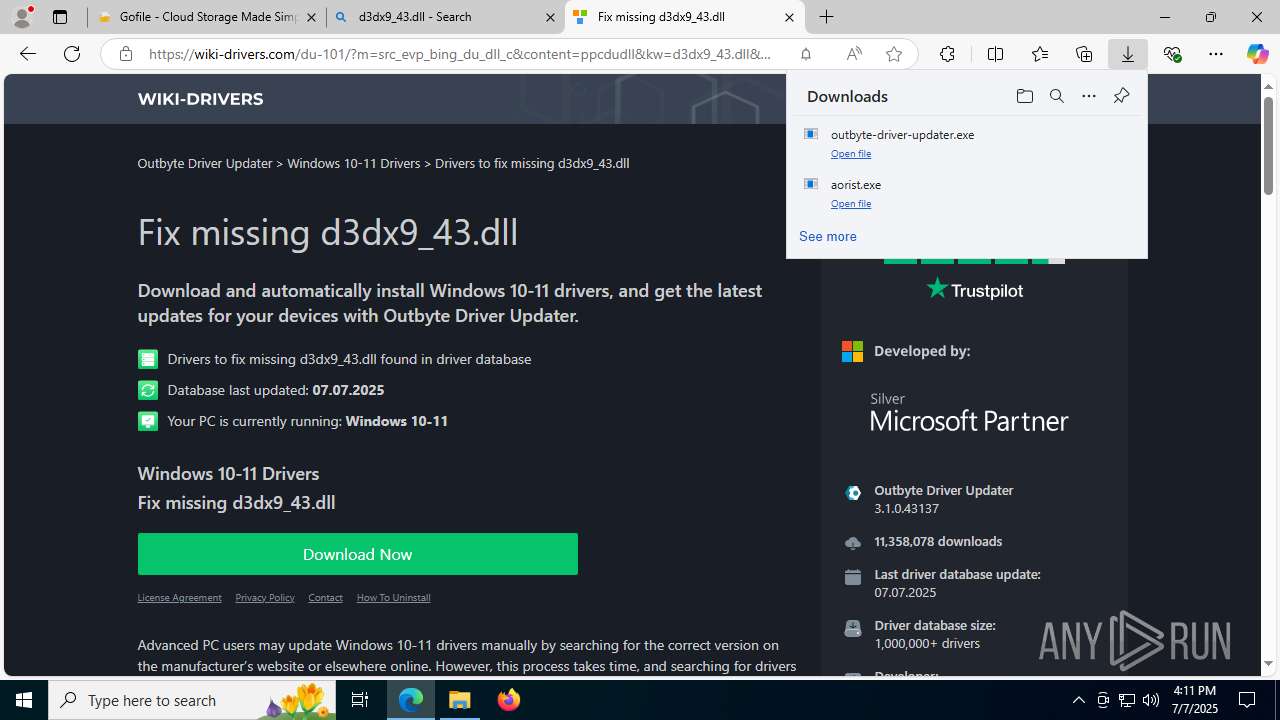The height and width of the screenshot is (720, 1280).
Task: Open the Edge profile icon
Action: tap(22, 17)
